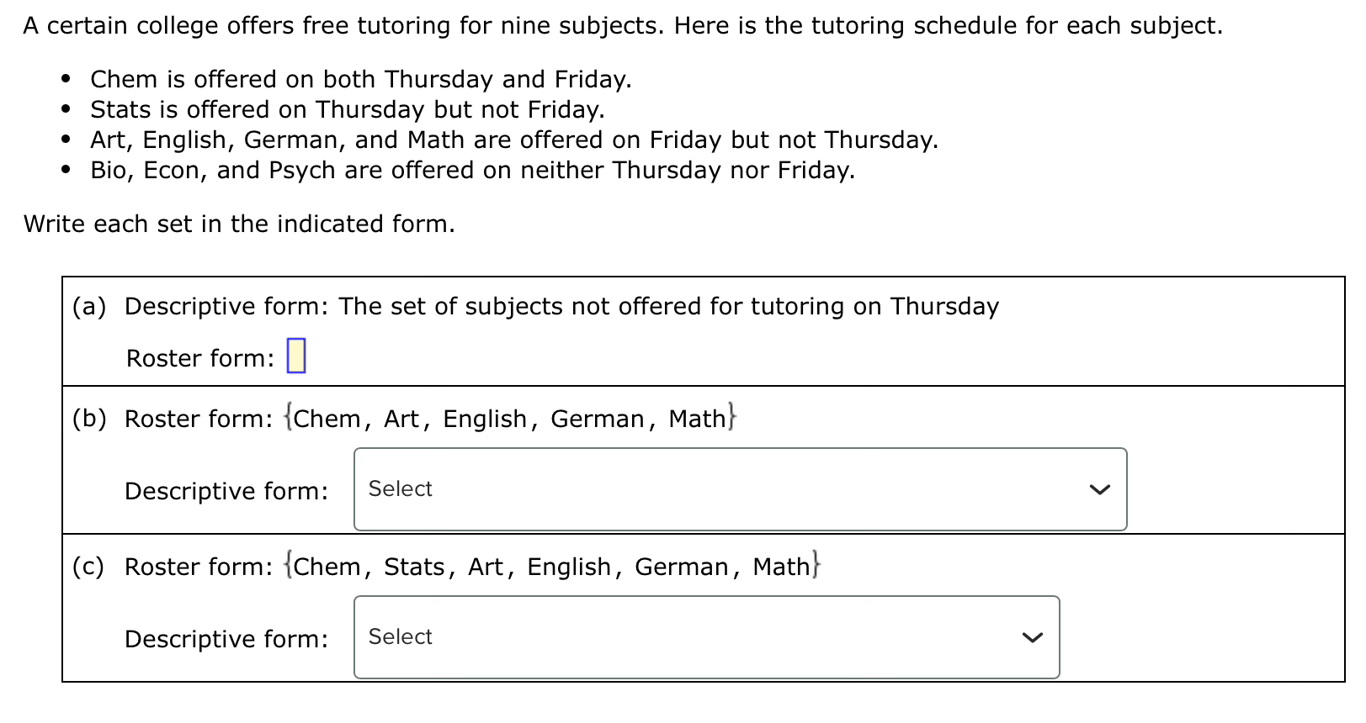Click the 'A certain college offers free tutoring' sentence
Screen dimensions: 1366x723
(x=622, y=26)
